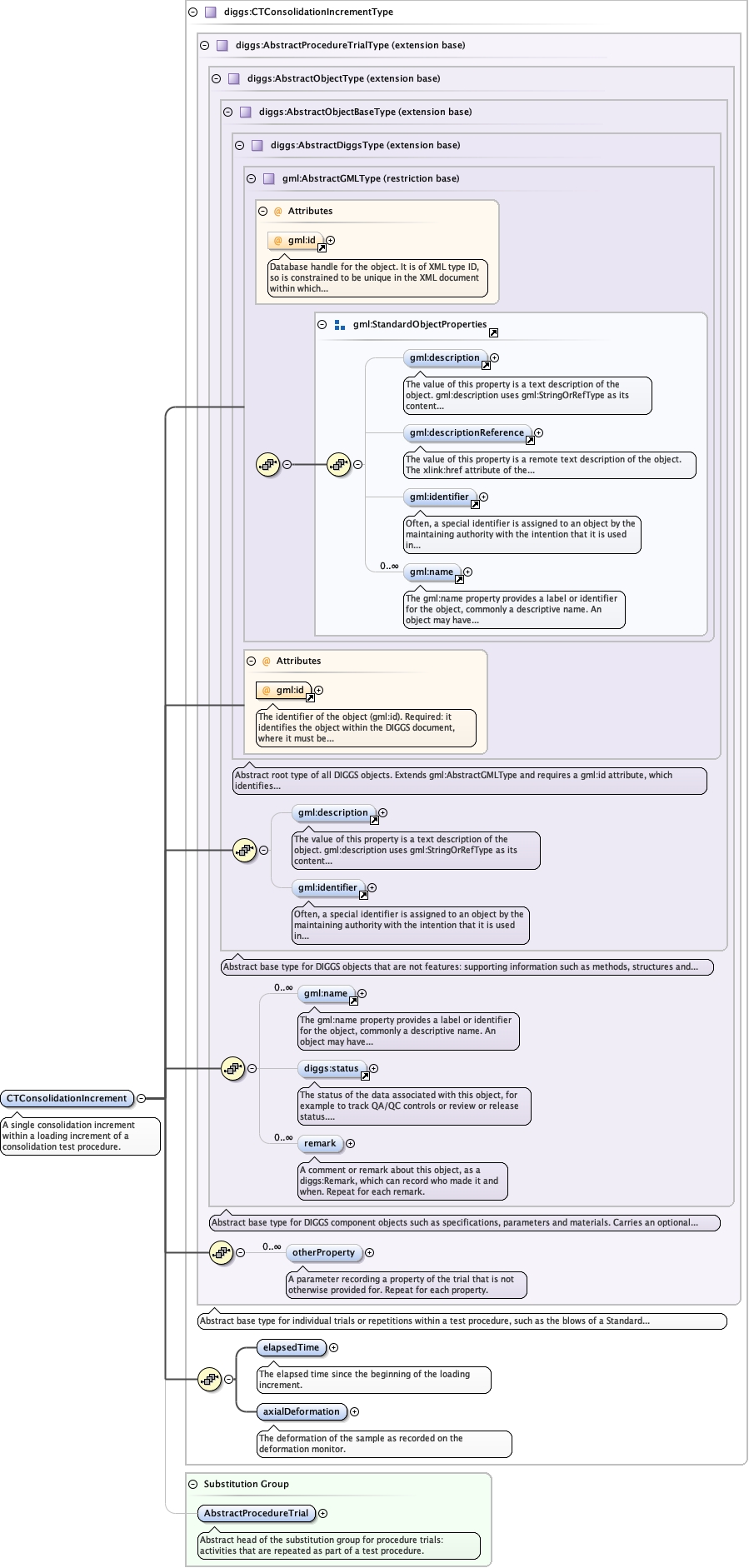
Task: Collapse the CTConsolidationIncrement root element
Action: coord(141,1099)
